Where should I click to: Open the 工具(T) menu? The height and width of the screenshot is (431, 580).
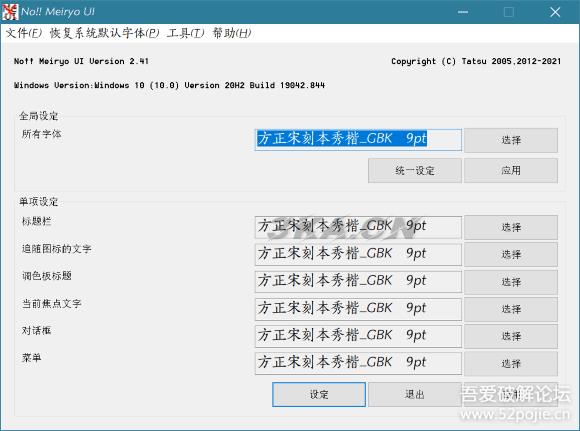185,33
